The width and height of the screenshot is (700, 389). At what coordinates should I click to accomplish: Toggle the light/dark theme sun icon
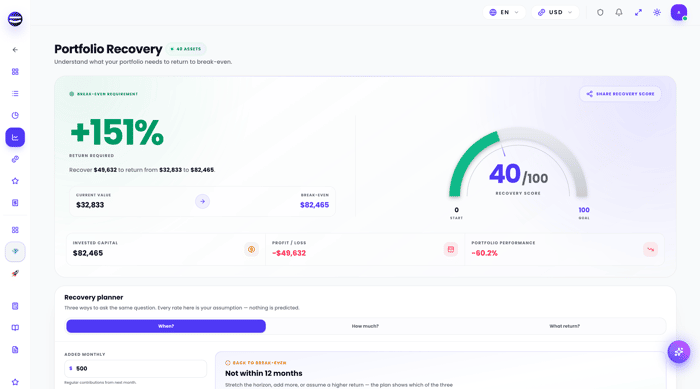click(657, 13)
